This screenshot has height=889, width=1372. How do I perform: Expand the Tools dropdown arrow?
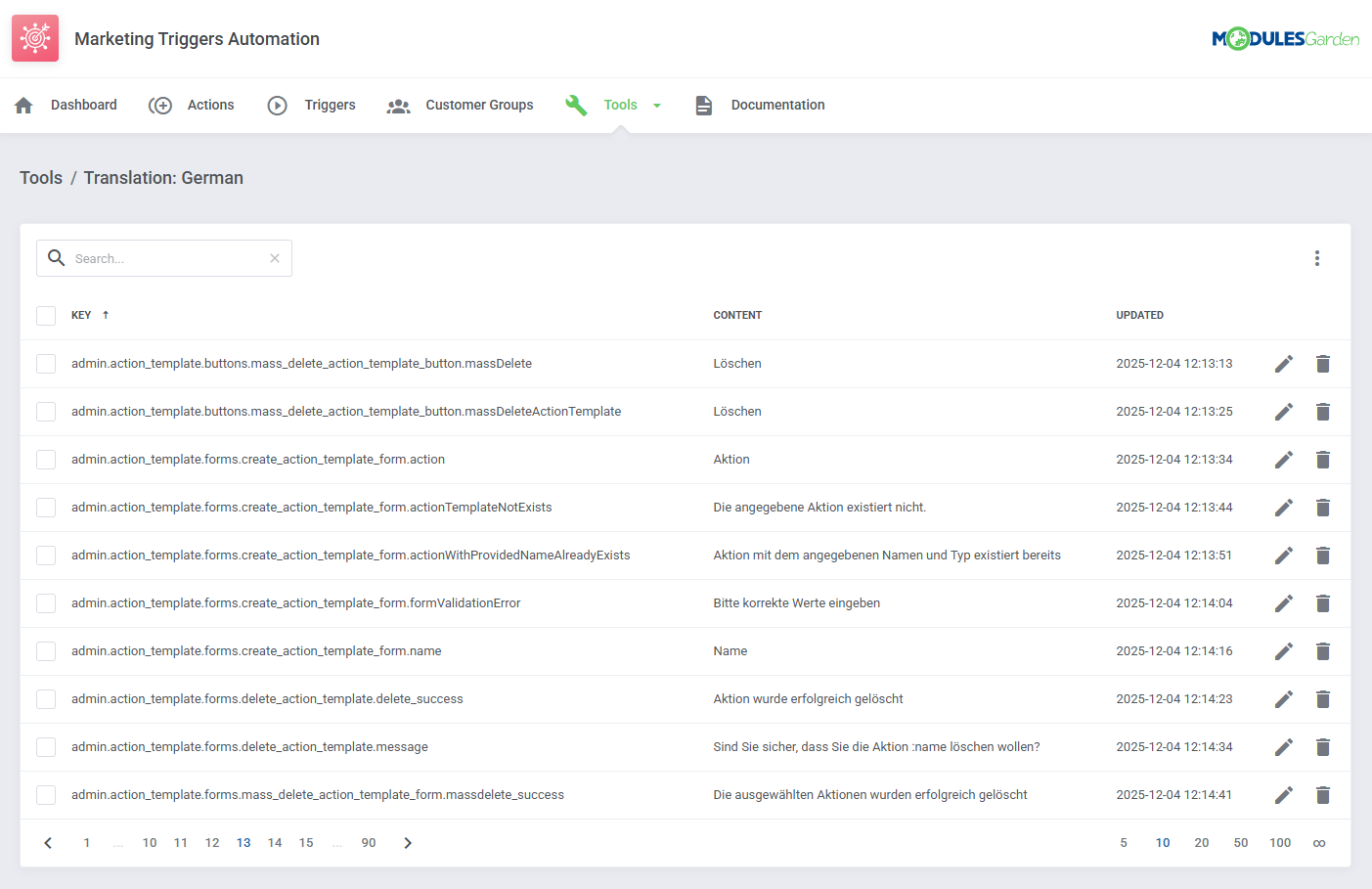pyautogui.click(x=656, y=105)
